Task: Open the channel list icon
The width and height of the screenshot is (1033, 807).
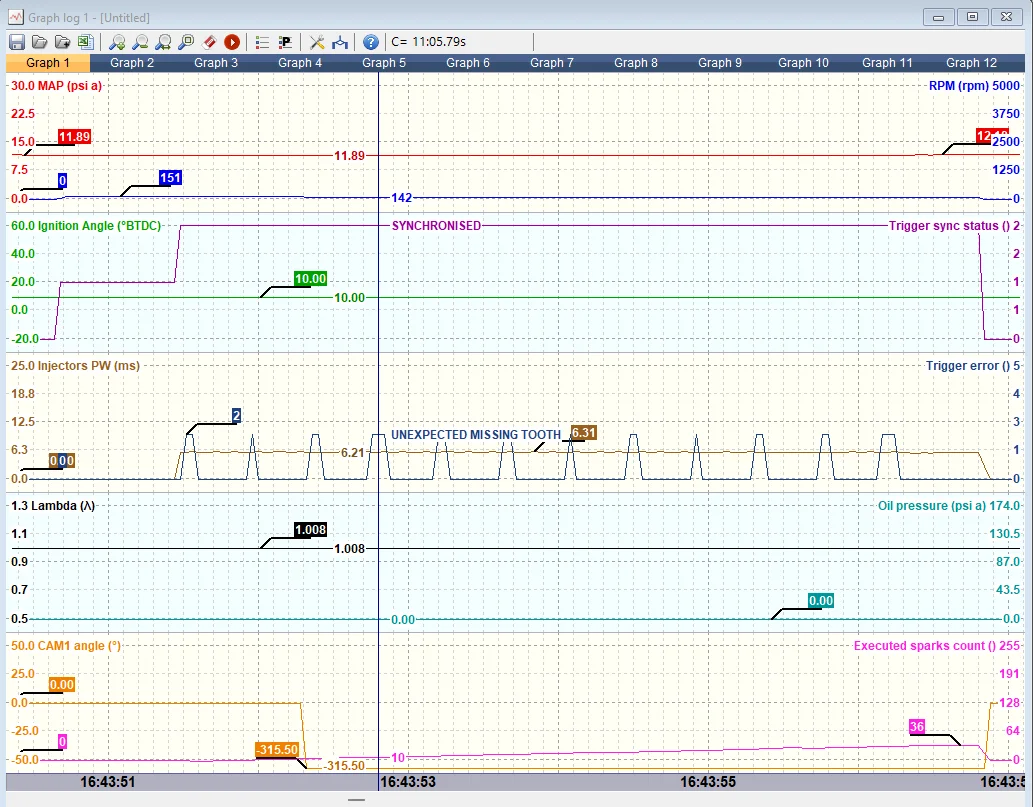Action: coord(262,42)
